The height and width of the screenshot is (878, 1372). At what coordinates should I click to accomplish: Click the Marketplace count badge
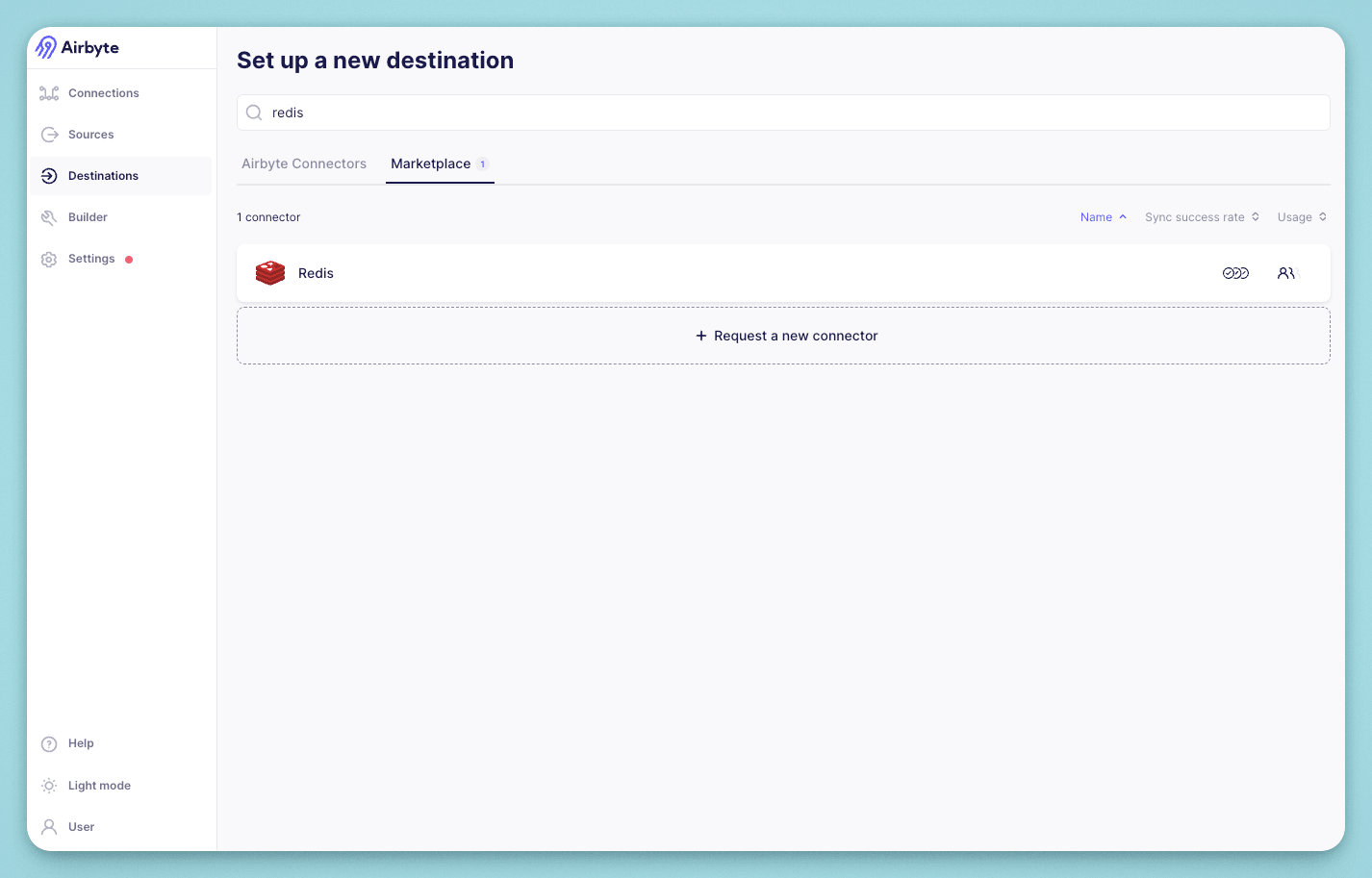[482, 164]
